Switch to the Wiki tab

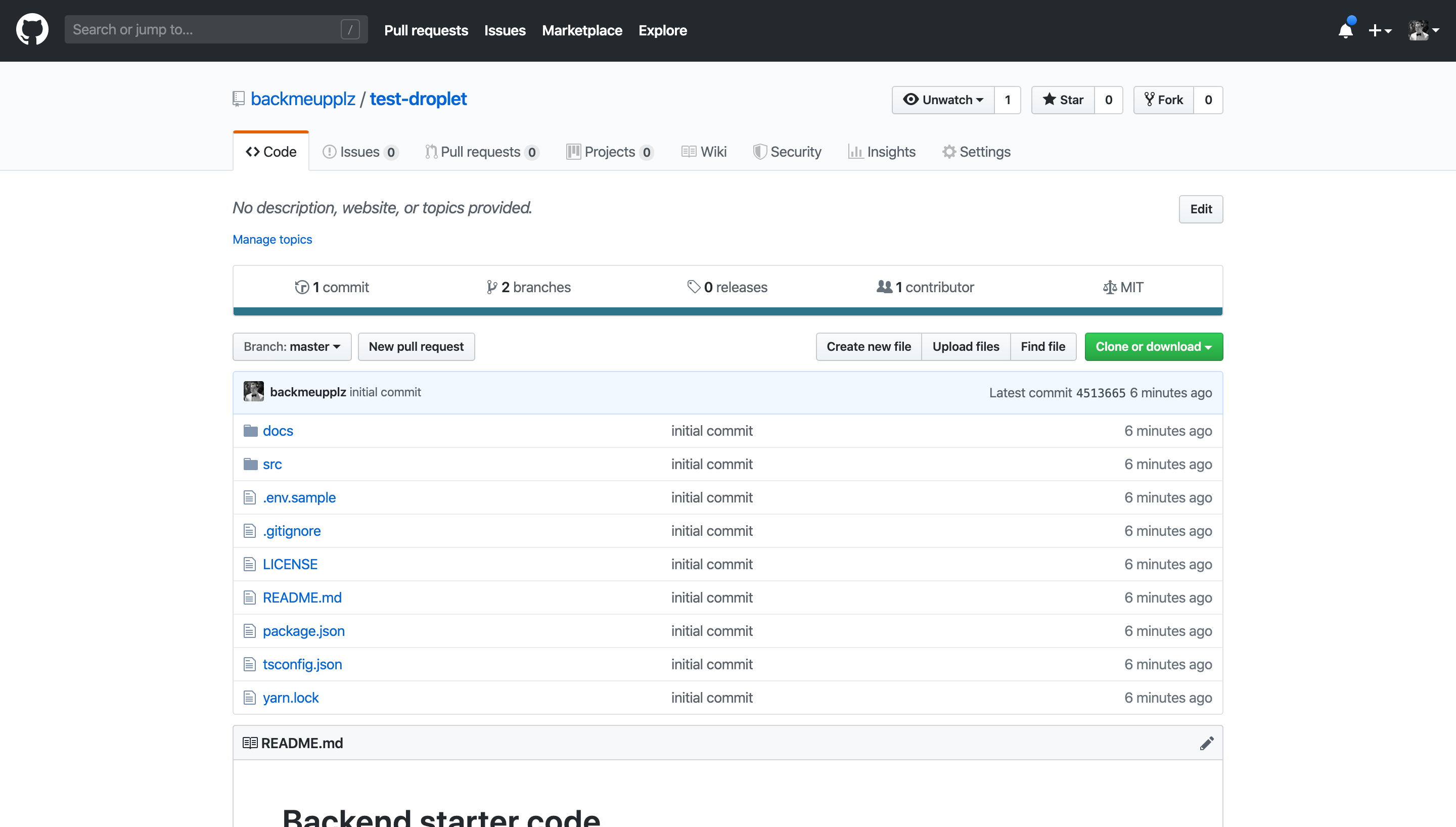[704, 152]
